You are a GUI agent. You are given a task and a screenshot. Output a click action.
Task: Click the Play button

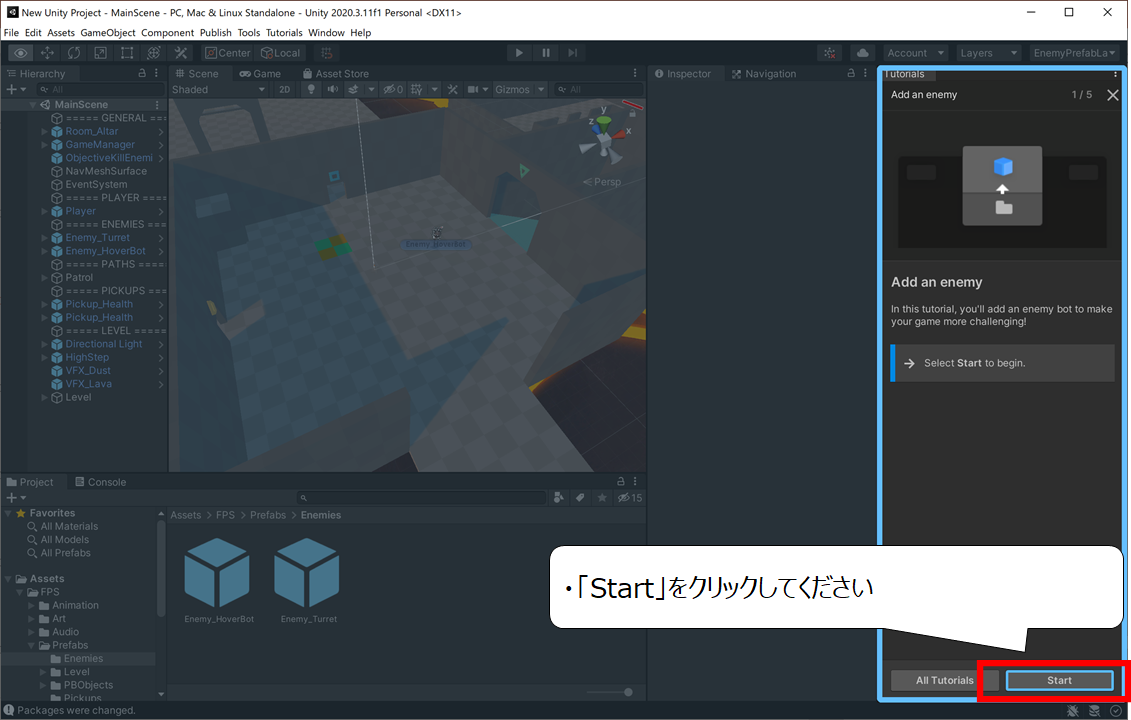(519, 53)
